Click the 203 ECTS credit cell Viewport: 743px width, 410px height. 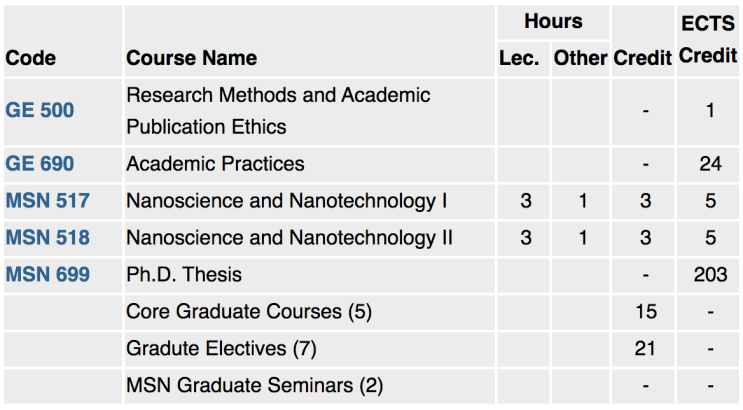[710, 275]
